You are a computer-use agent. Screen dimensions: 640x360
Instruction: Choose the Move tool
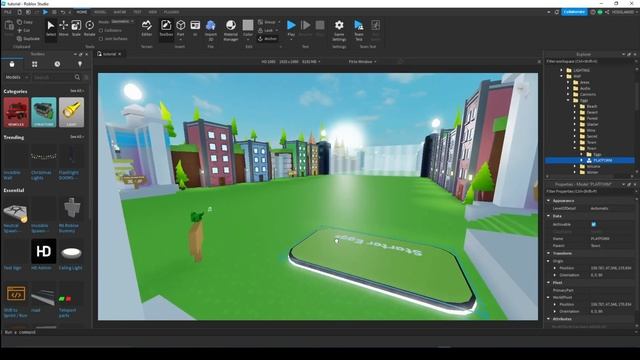64,28
